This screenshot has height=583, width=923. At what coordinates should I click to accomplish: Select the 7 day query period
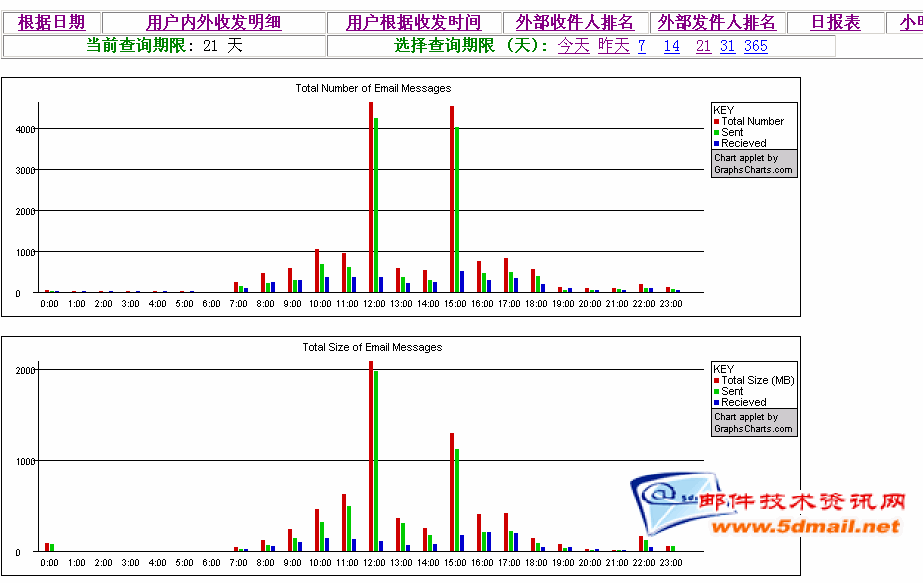641,46
